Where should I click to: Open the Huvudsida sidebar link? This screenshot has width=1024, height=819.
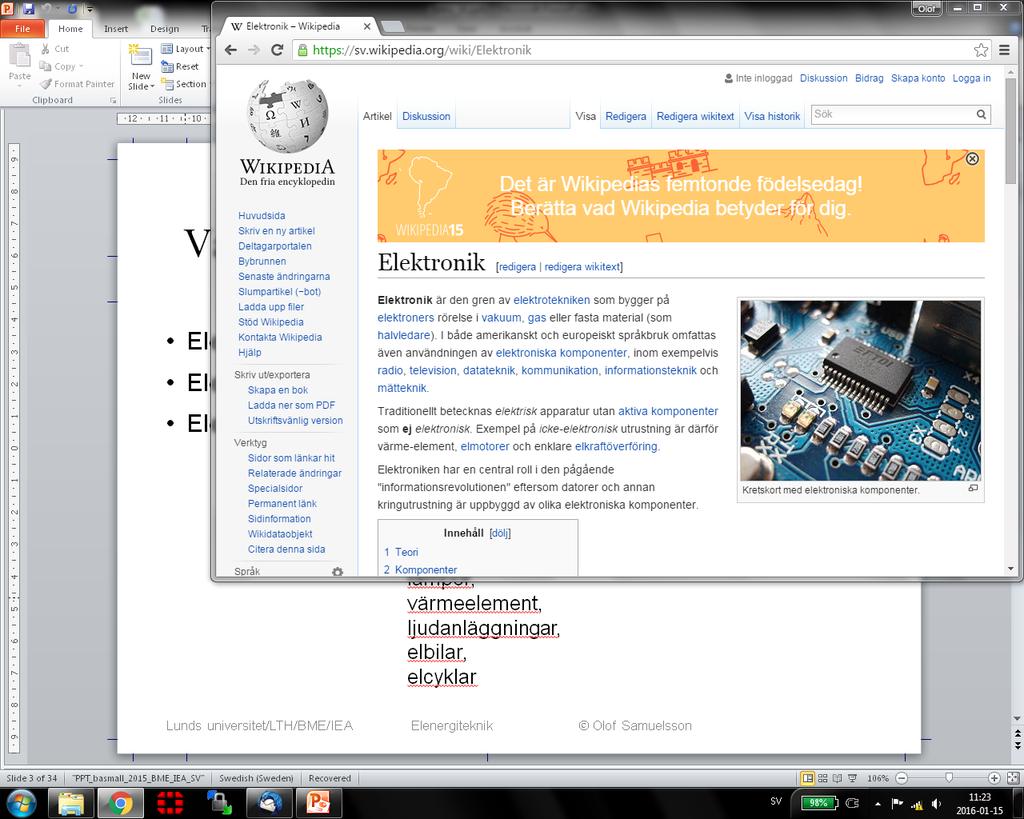[261, 216]
